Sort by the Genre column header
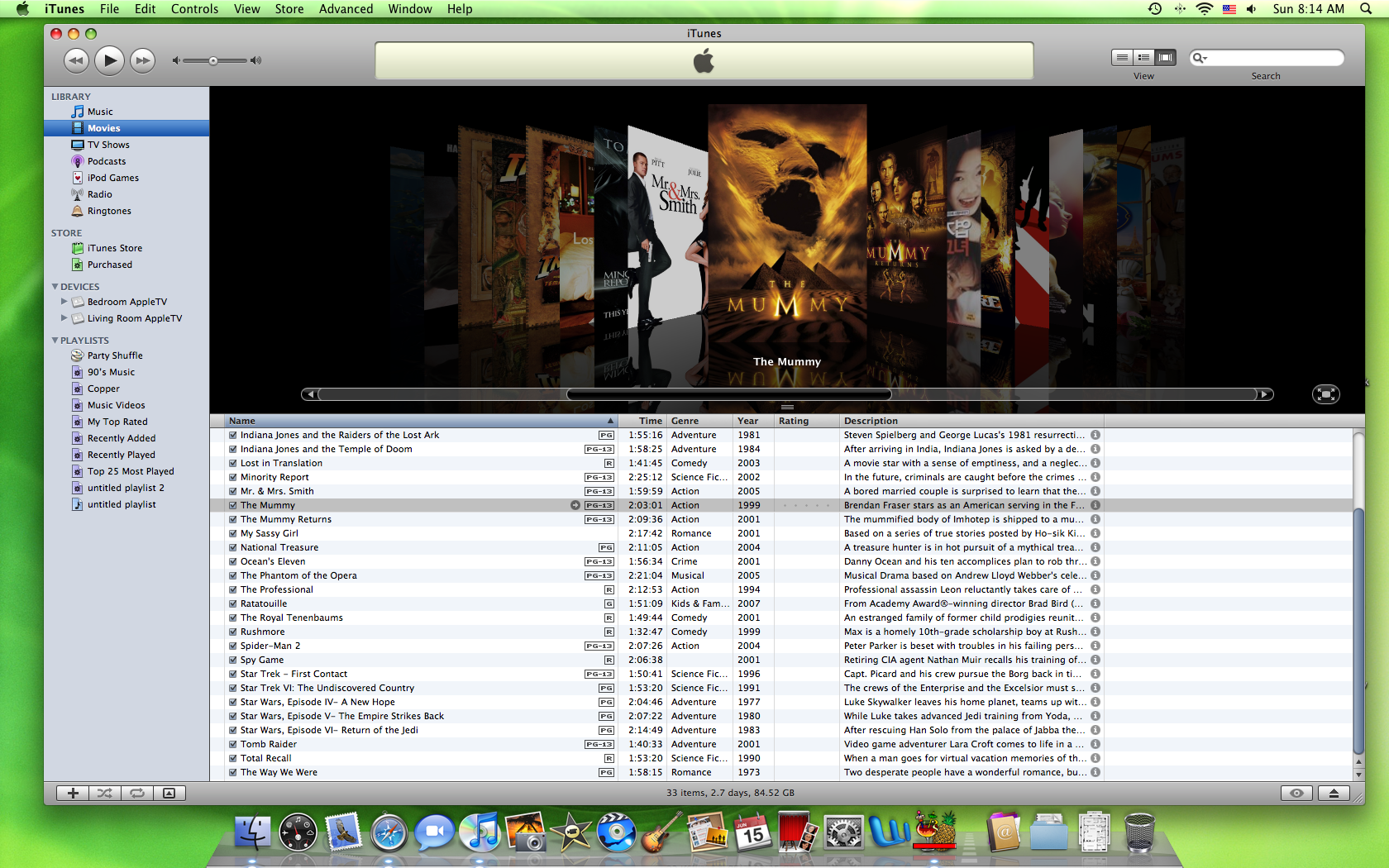Viewport: 1389px width, 868px height. pos(699,421)
